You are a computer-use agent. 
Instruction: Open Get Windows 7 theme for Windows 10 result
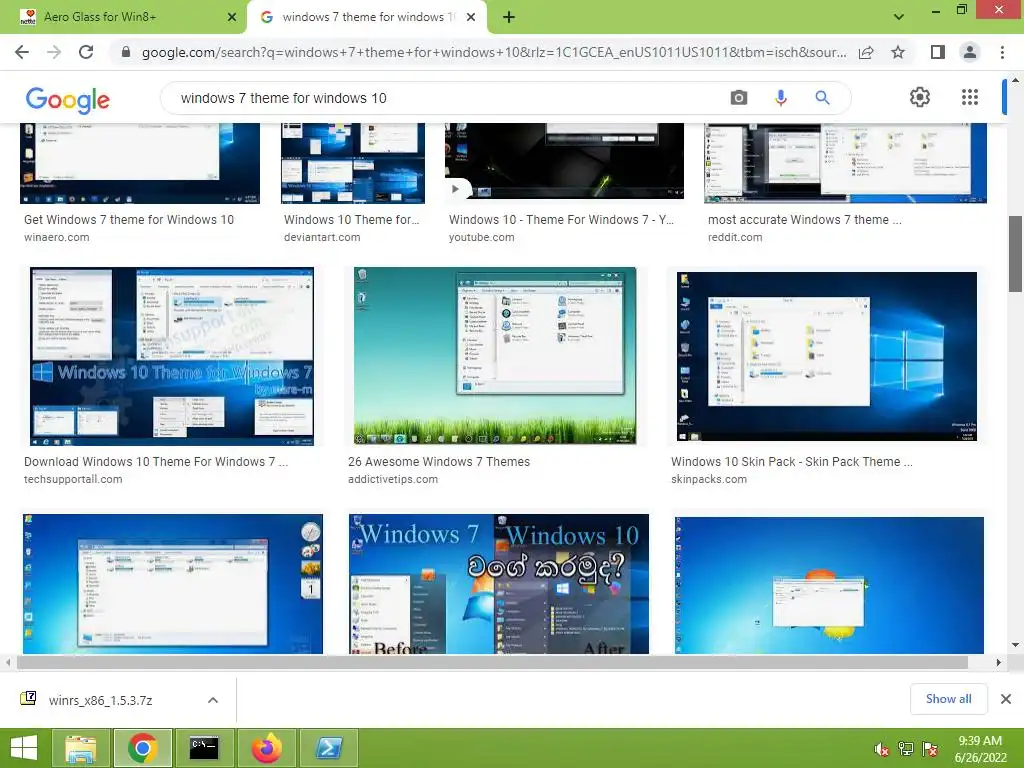pos(129,220)
